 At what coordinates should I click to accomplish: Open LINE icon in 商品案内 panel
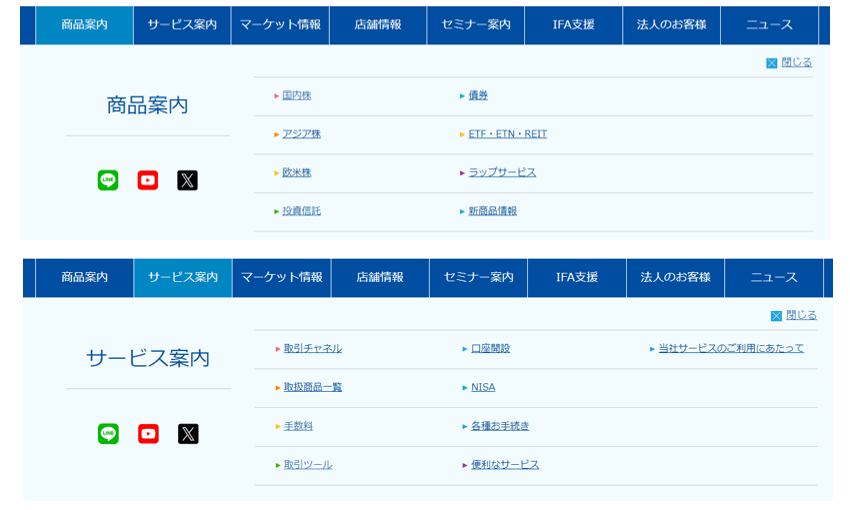click(x=108, y=180)
